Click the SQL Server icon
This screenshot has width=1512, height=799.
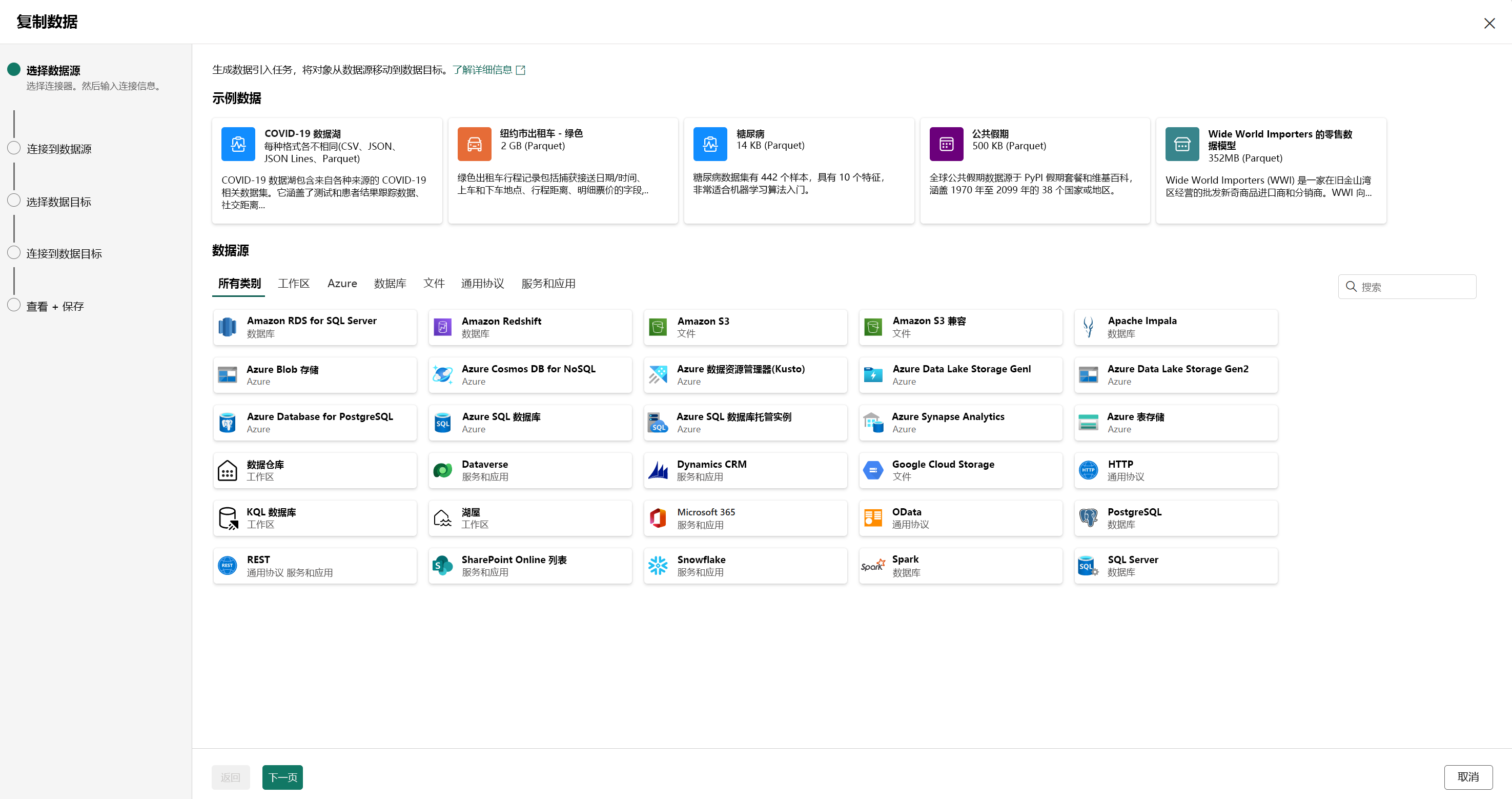(x=1088, y=566)
